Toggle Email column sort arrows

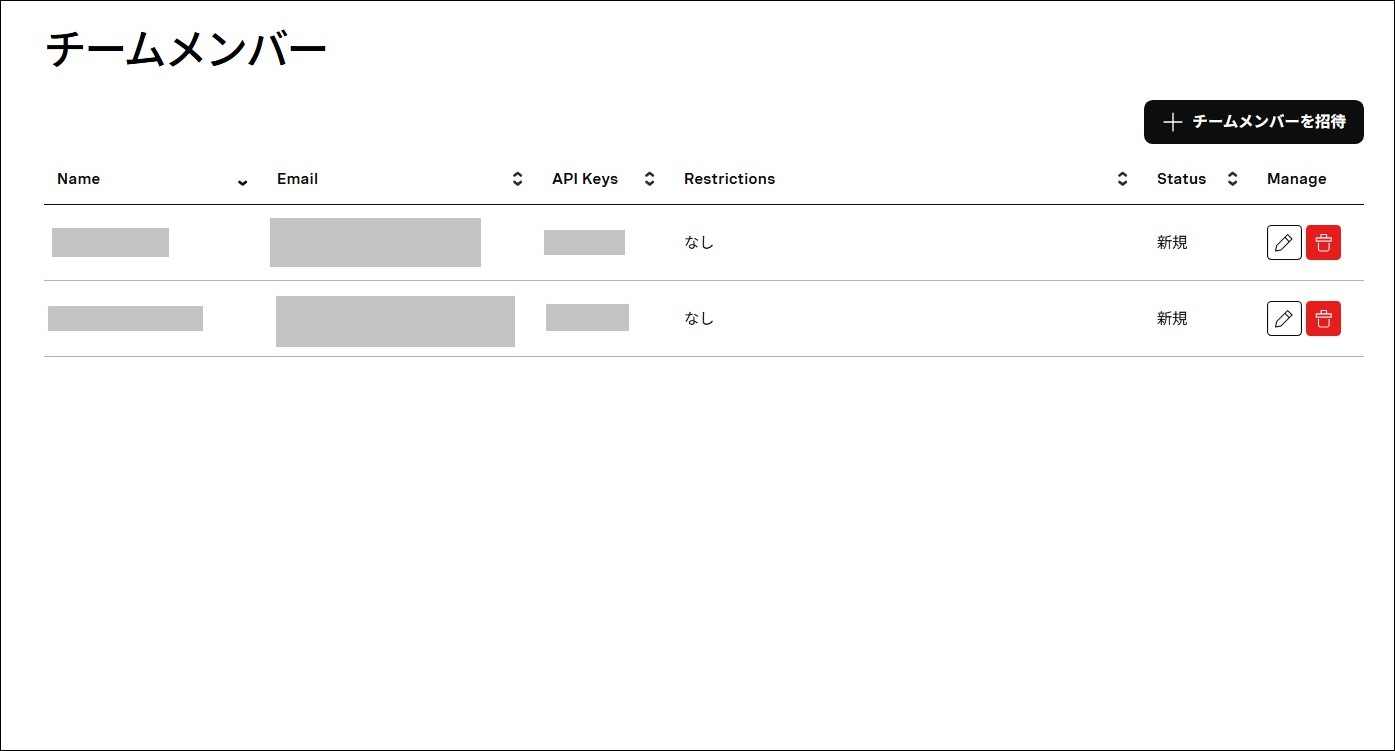pyautogui.click(x=517, y=179)
